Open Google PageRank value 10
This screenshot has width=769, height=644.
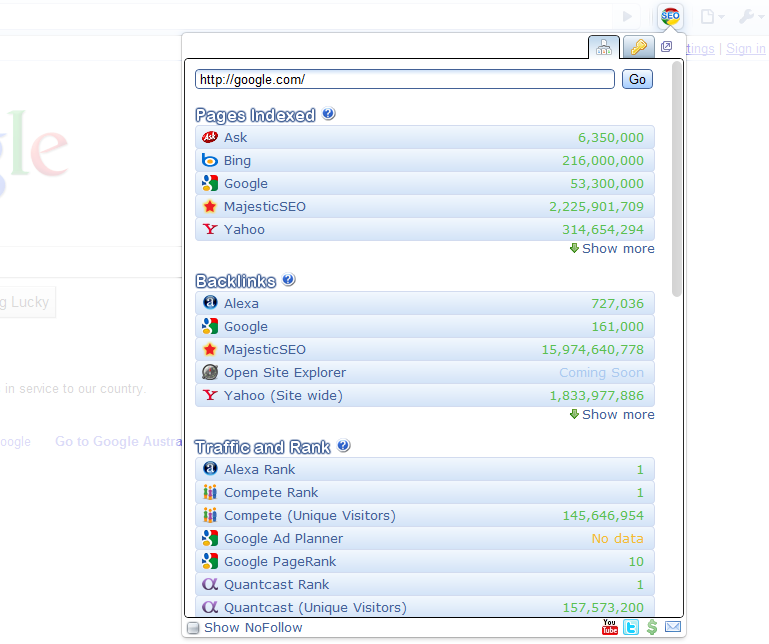(636, 562)
